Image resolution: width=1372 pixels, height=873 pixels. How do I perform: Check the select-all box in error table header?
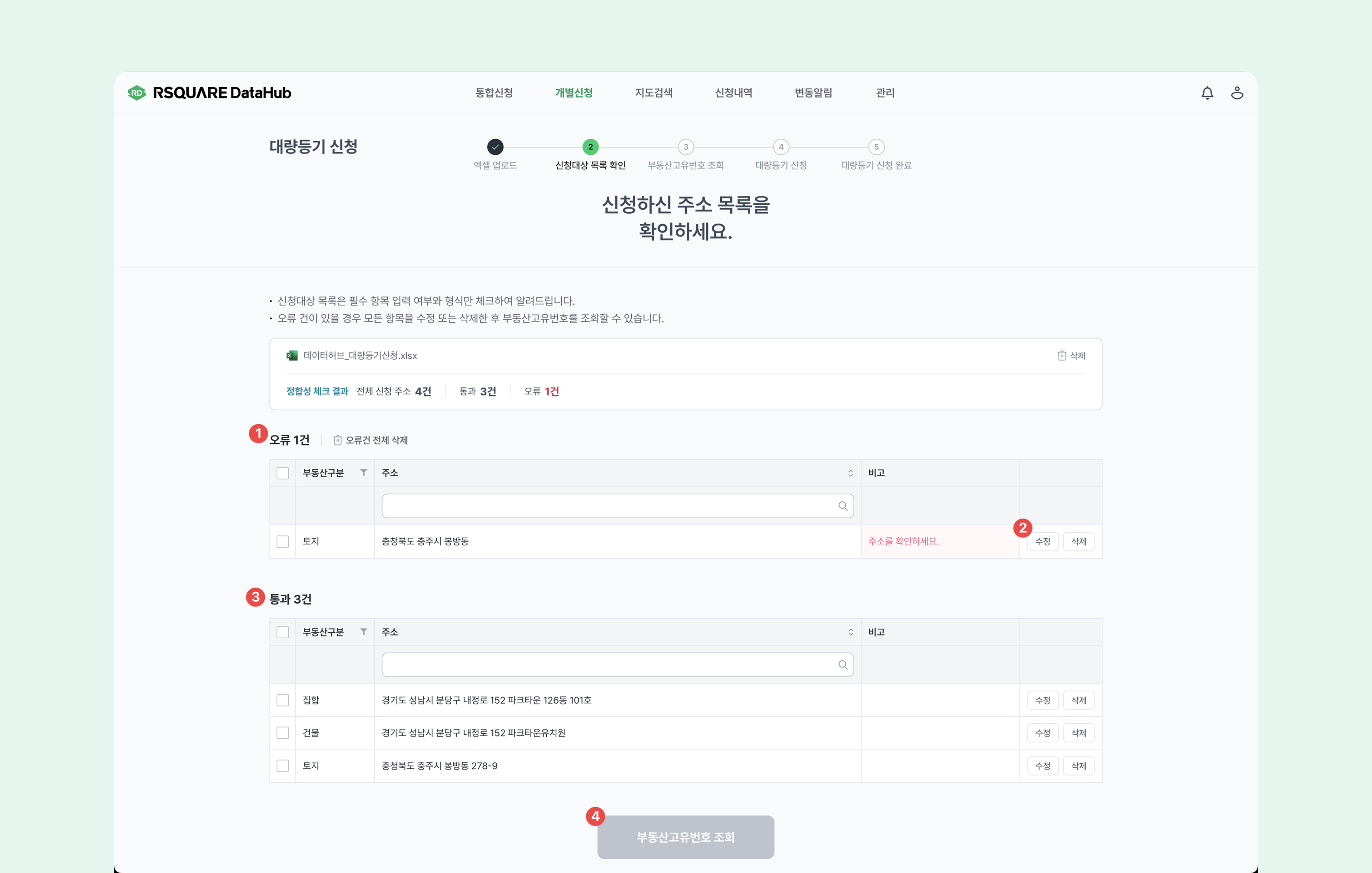point(283,473)
